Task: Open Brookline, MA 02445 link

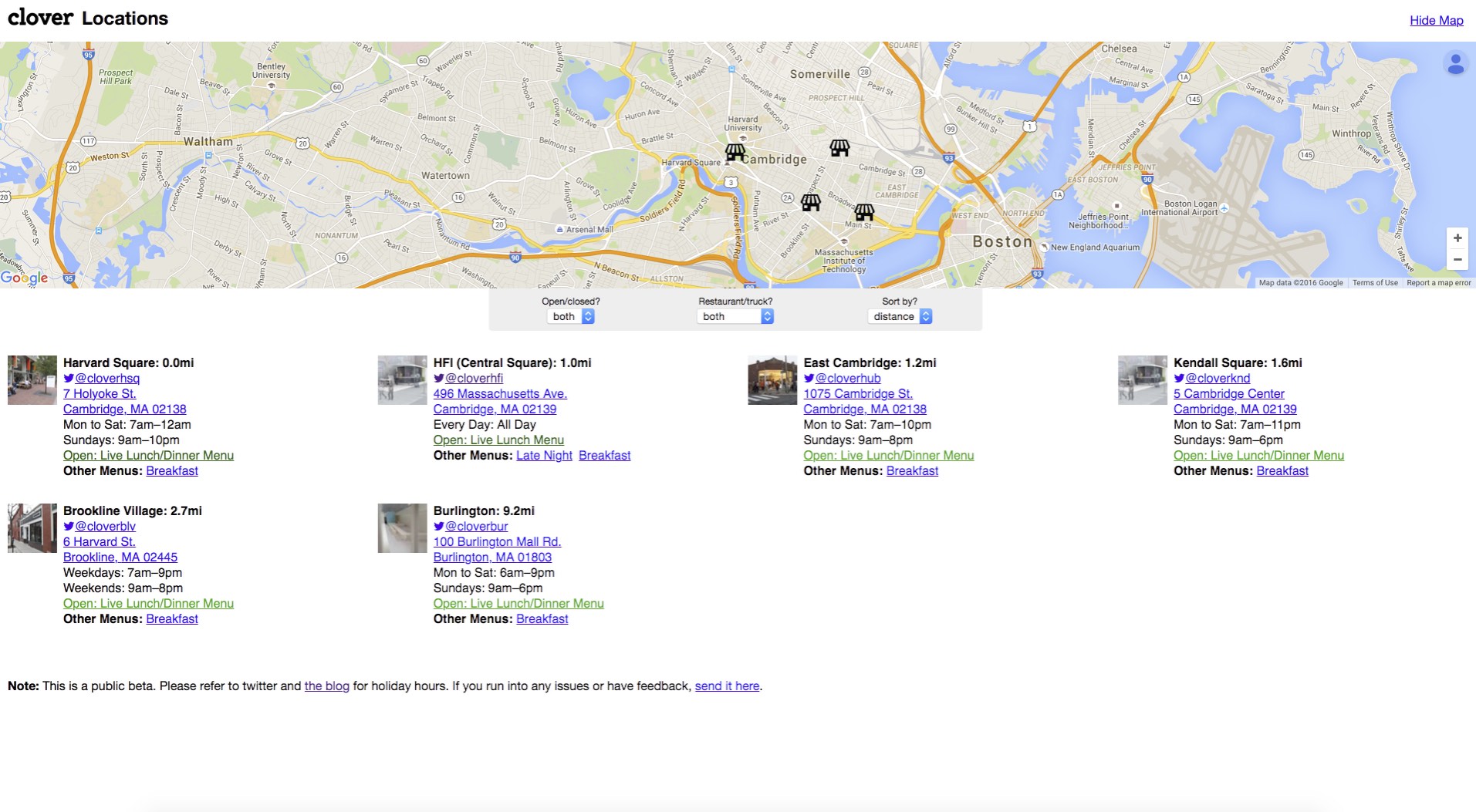Action: pos(120,557)
